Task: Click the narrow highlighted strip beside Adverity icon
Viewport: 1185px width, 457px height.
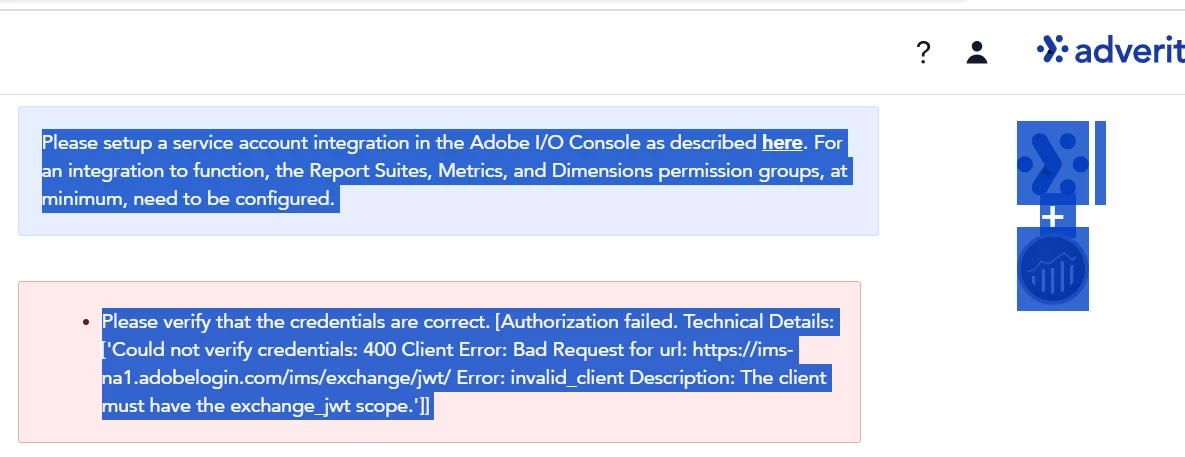Action: (x=1100, y=162)
